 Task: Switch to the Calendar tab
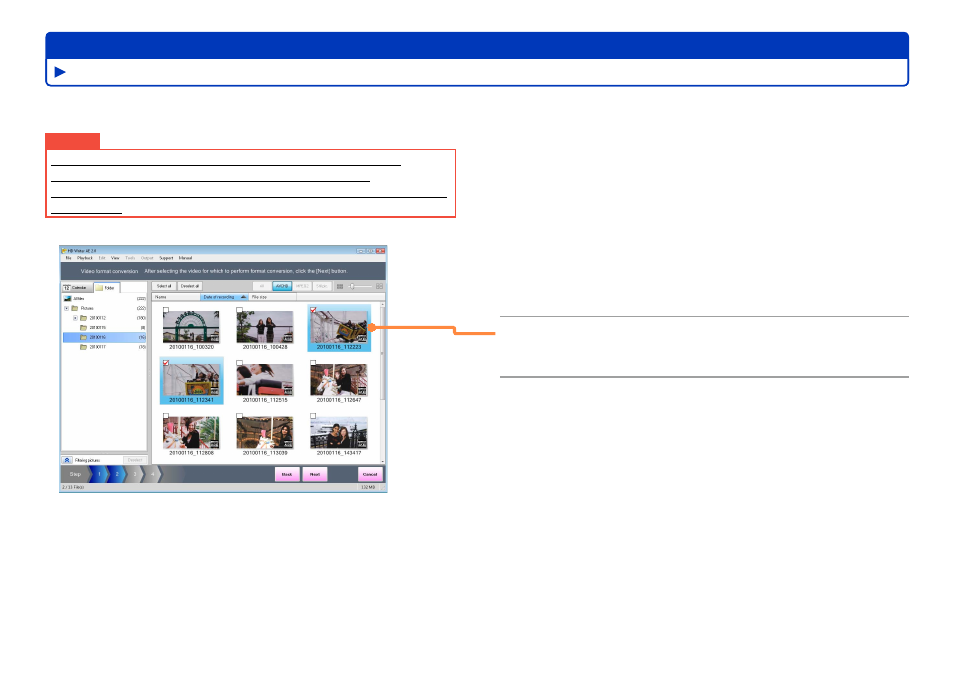77,287
